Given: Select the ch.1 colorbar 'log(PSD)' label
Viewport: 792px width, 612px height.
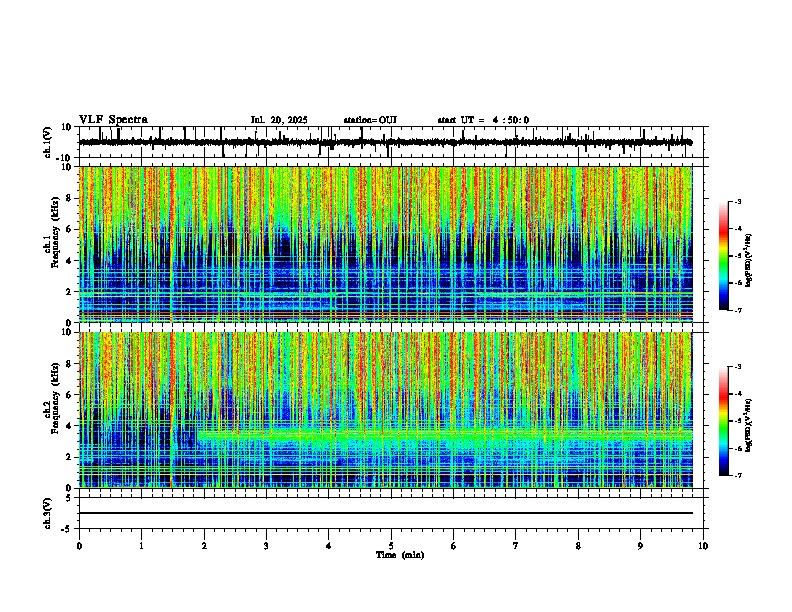Looking at the screenshot, I should (x=749, y=260).
